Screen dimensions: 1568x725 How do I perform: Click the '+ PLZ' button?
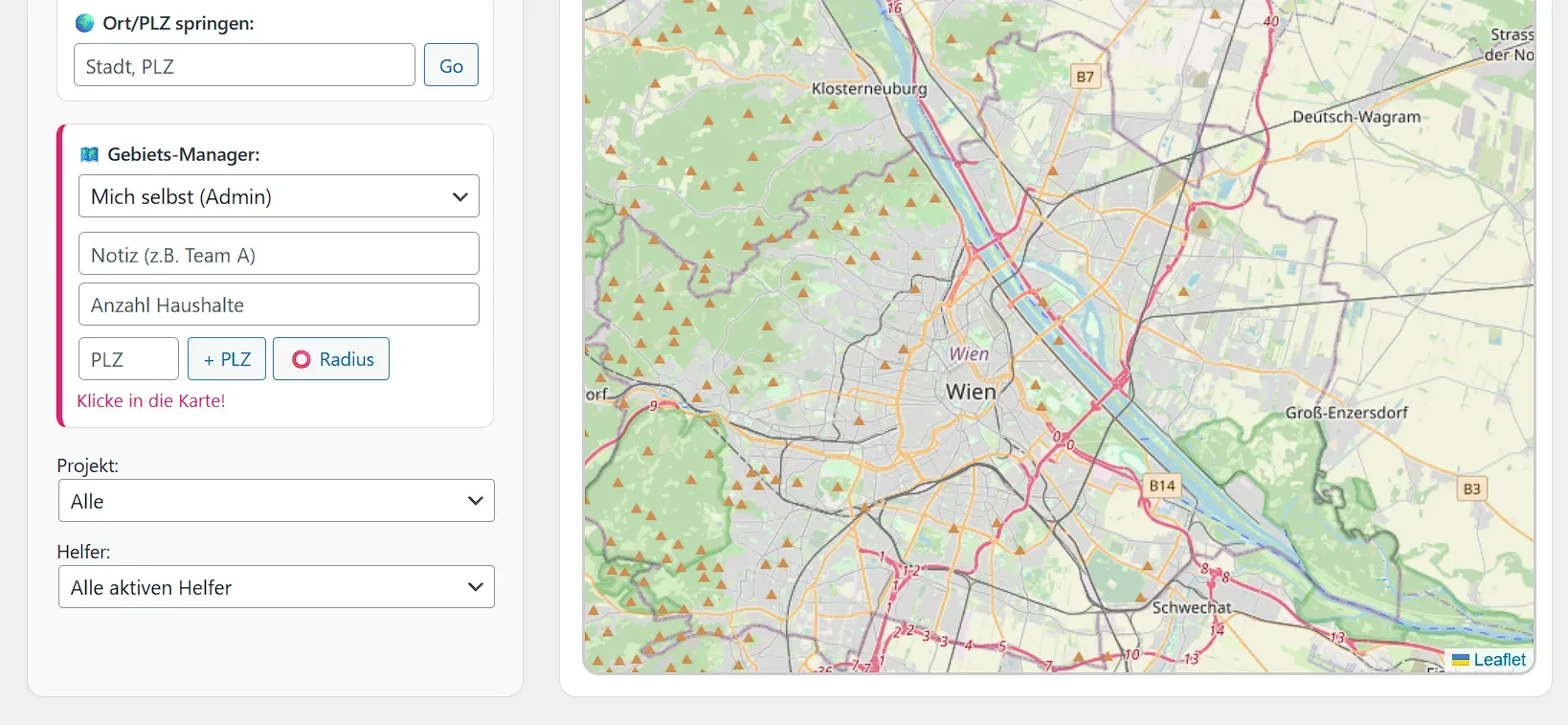tap(227, 359)
